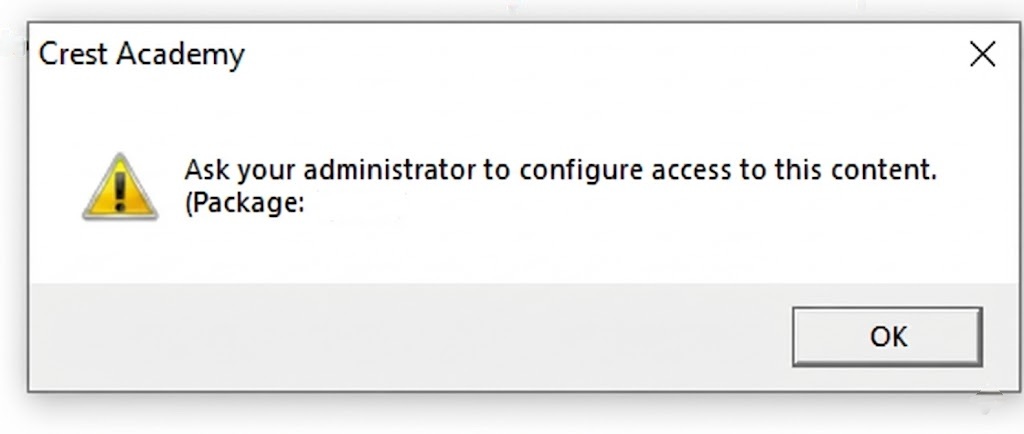Click the gray footer bar left of OK
Screen dimensions: 1024x434
point(400,337)
